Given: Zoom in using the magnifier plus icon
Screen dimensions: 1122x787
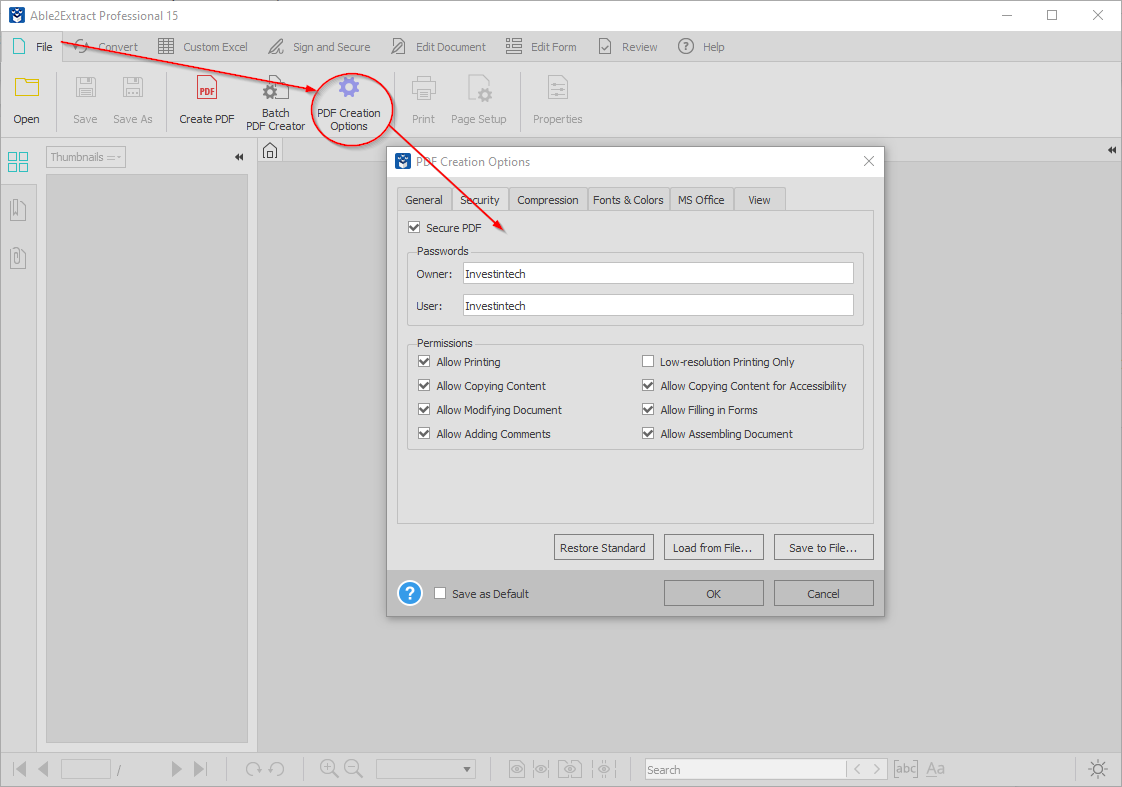Looking at the screenshot, I should [x=329, y=768].
